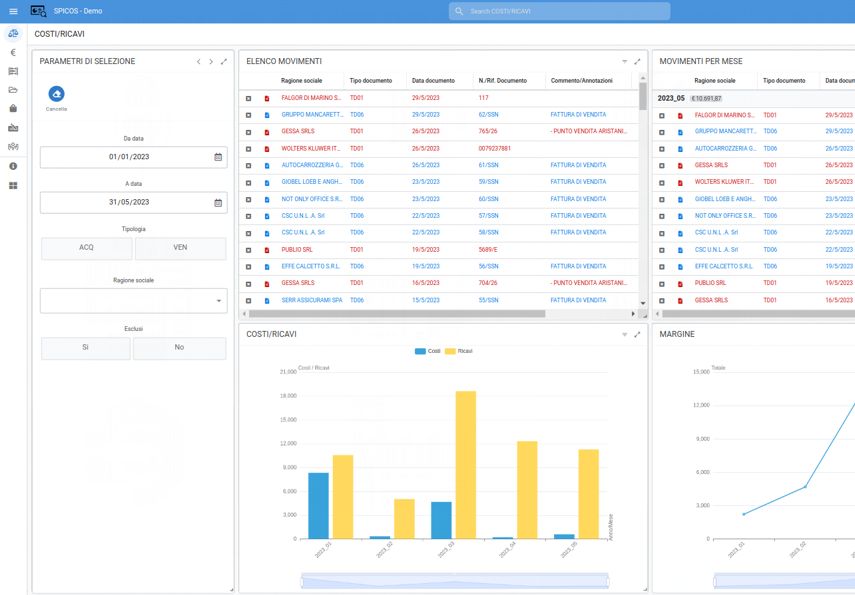The image size is (855, 595).
Task: Expand the COSTI/RICAVI chart panel fullscreen
Action: [x=637, y=334]
